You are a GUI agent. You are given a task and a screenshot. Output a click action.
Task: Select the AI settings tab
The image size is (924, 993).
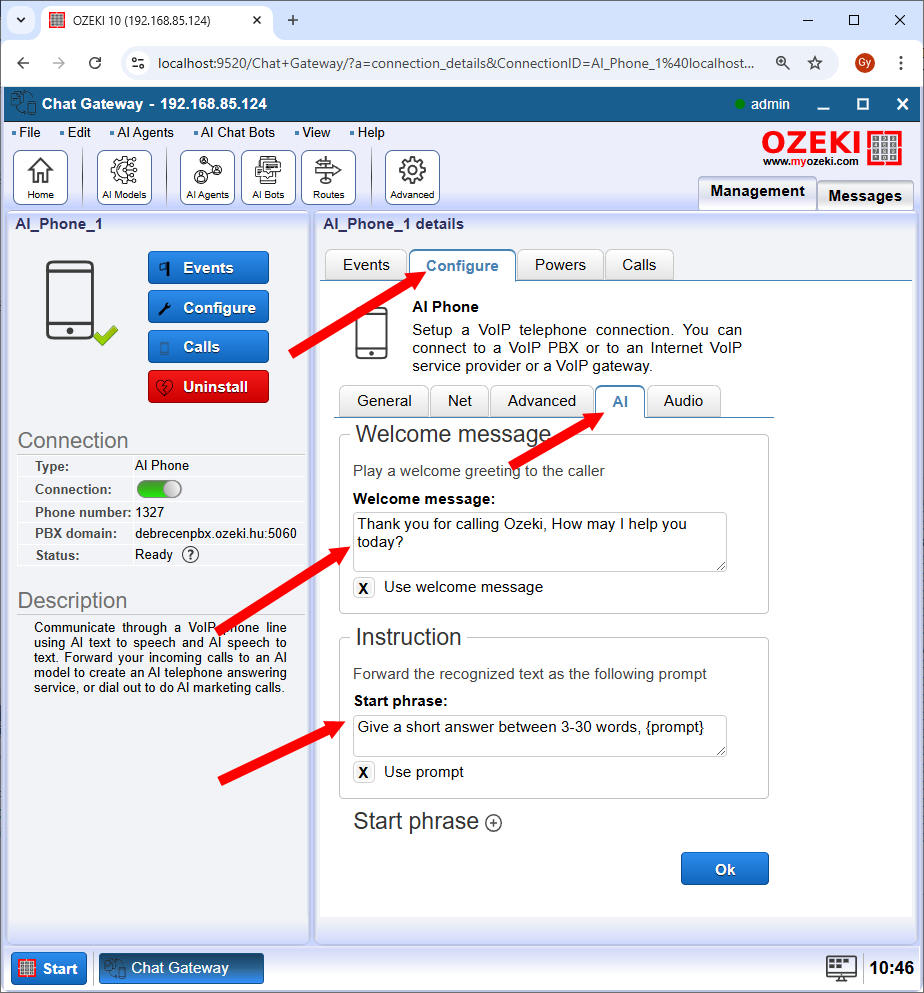pos(620,402)
